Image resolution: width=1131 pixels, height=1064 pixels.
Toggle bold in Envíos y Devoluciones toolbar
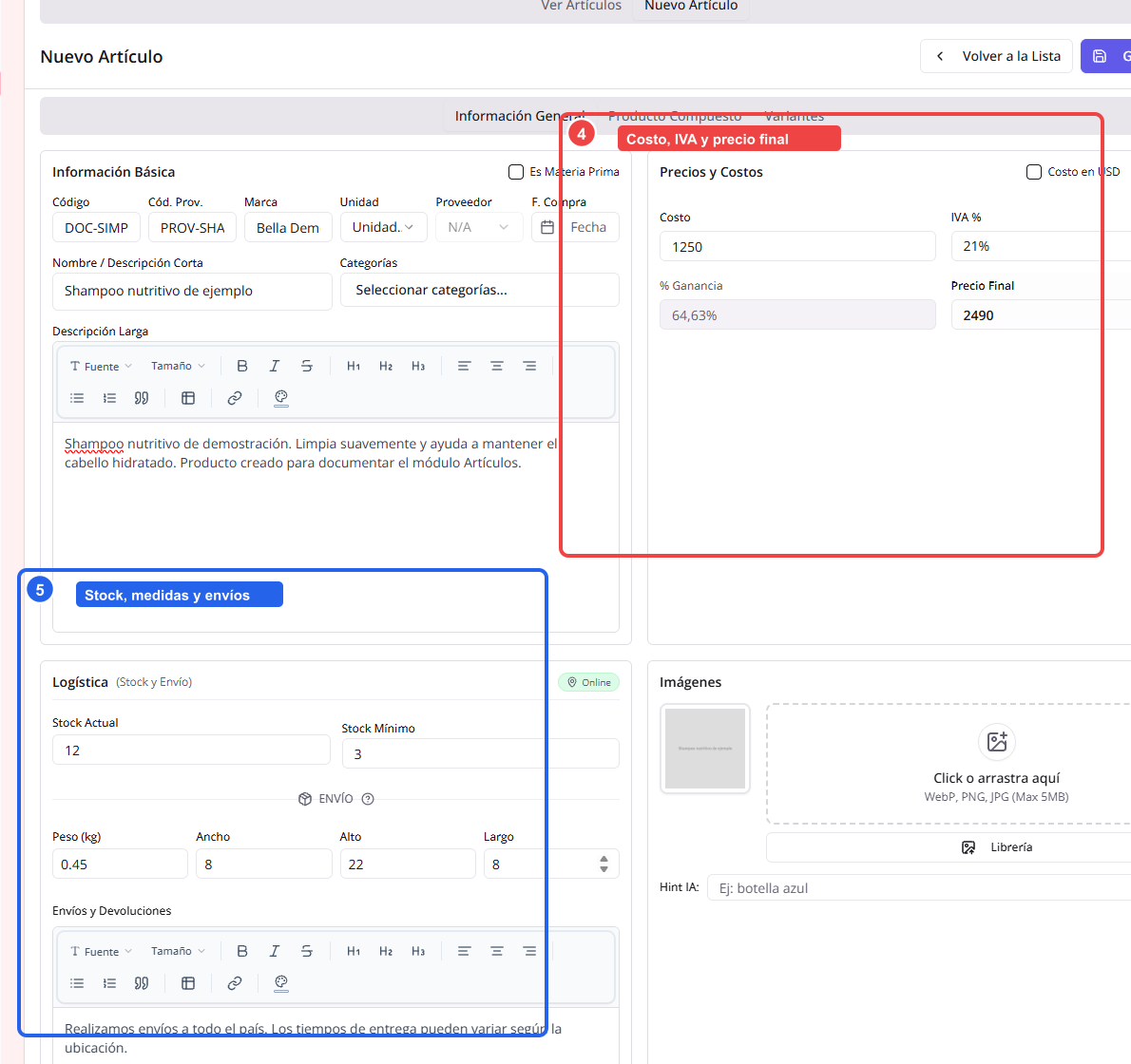tap(242, 952)
